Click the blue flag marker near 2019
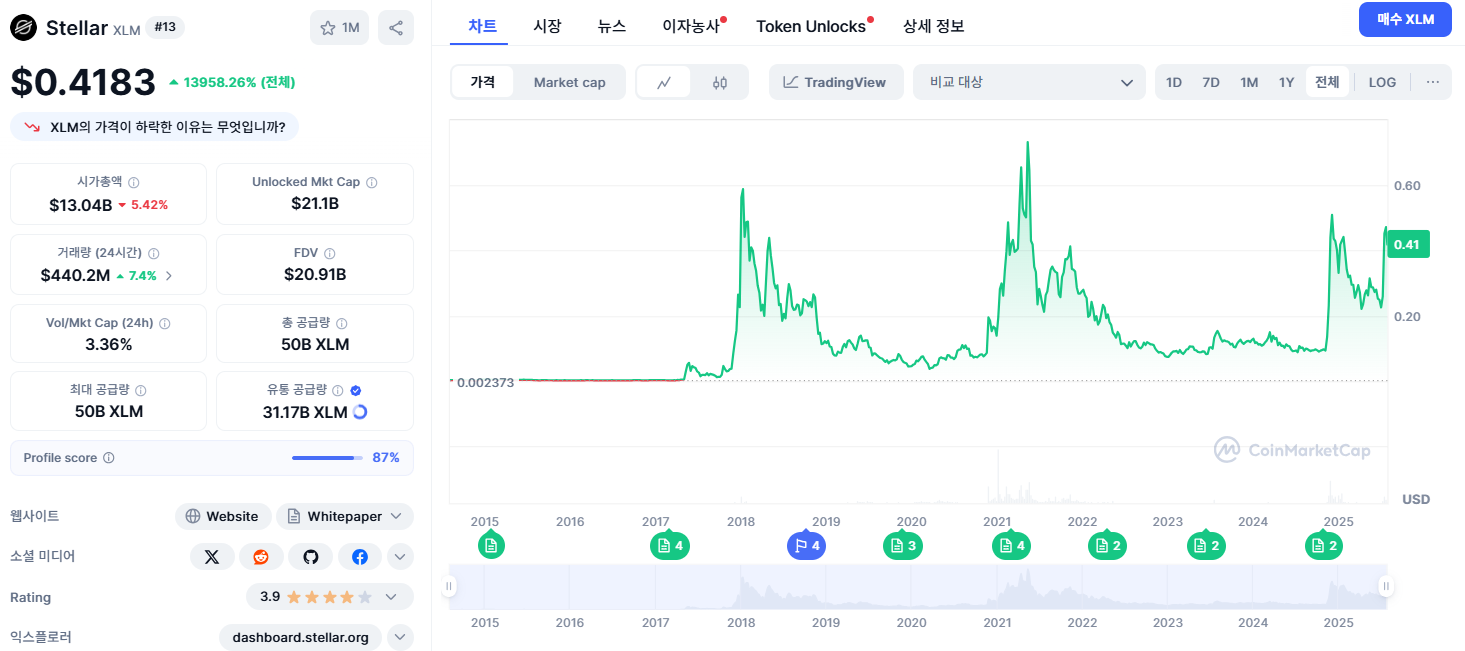1465x651 pixels. tap(806, 546)
